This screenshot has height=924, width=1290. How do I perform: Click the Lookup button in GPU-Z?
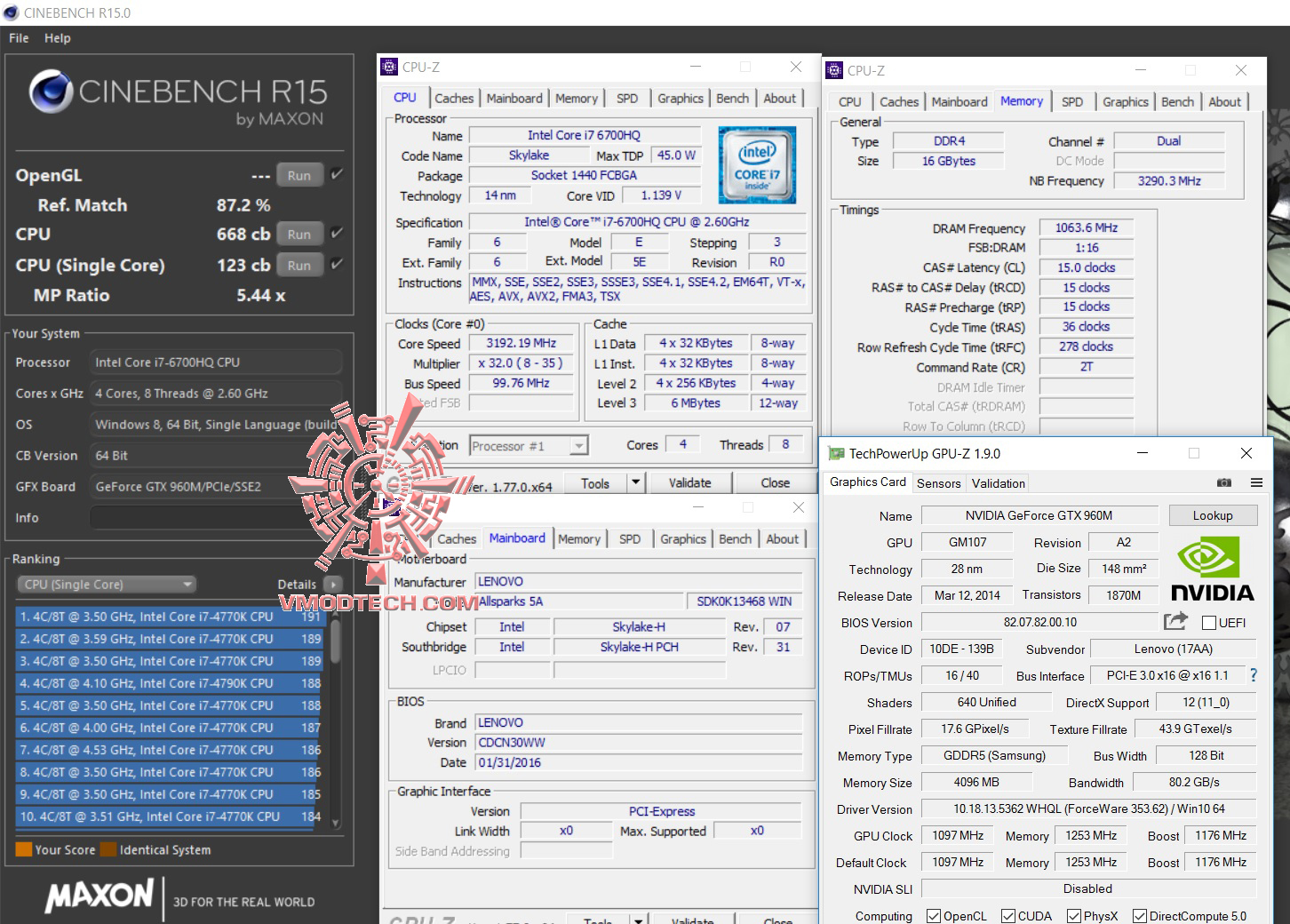point(1213,515)
